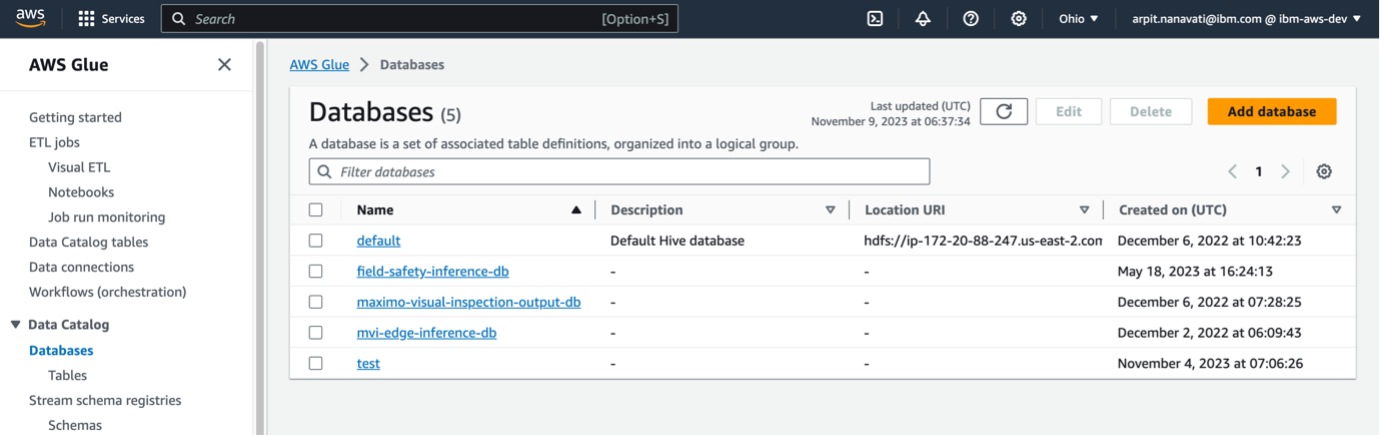Sort by Location URI column arrow
Screen dimensions: 1384x440
[1084, 210]
